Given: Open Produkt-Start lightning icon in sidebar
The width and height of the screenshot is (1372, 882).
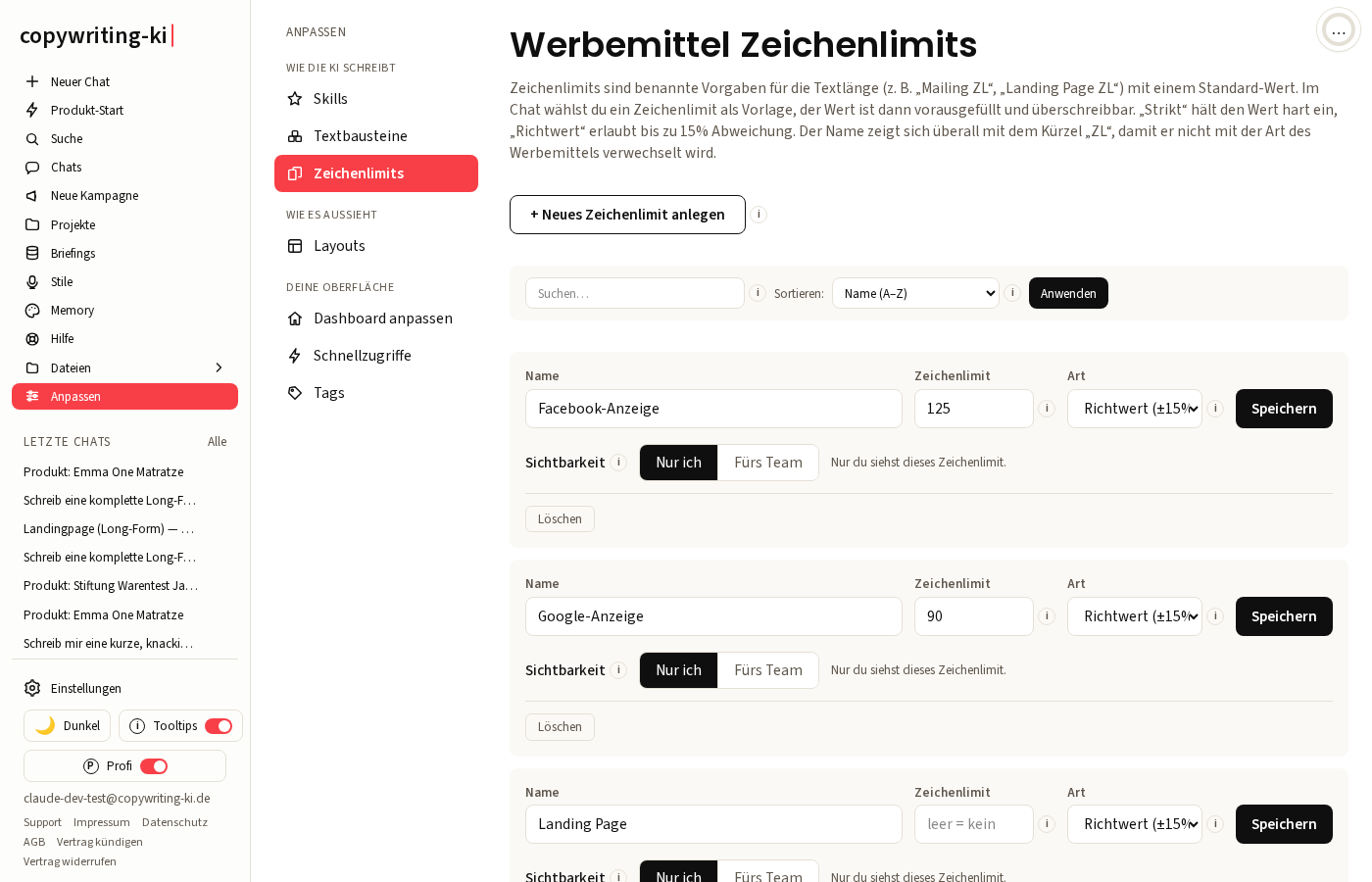Looking at the screenshot, I should tap(32, 110).
